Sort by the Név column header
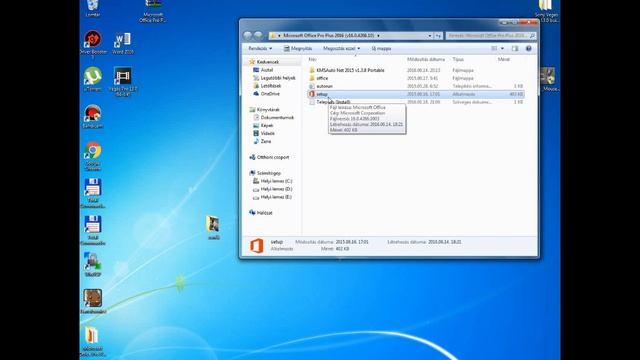 point(313,60)
